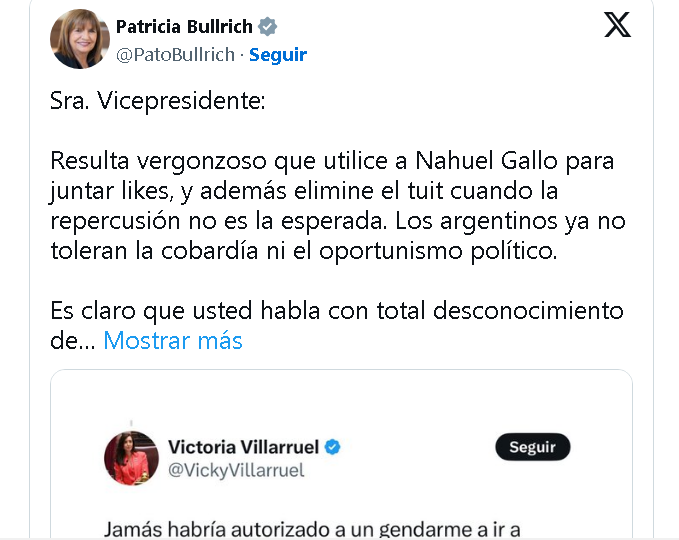Viewport: 679px width, 540px height.
Task: Open the @VickyVillarruel handle
Action: (236, 470)
